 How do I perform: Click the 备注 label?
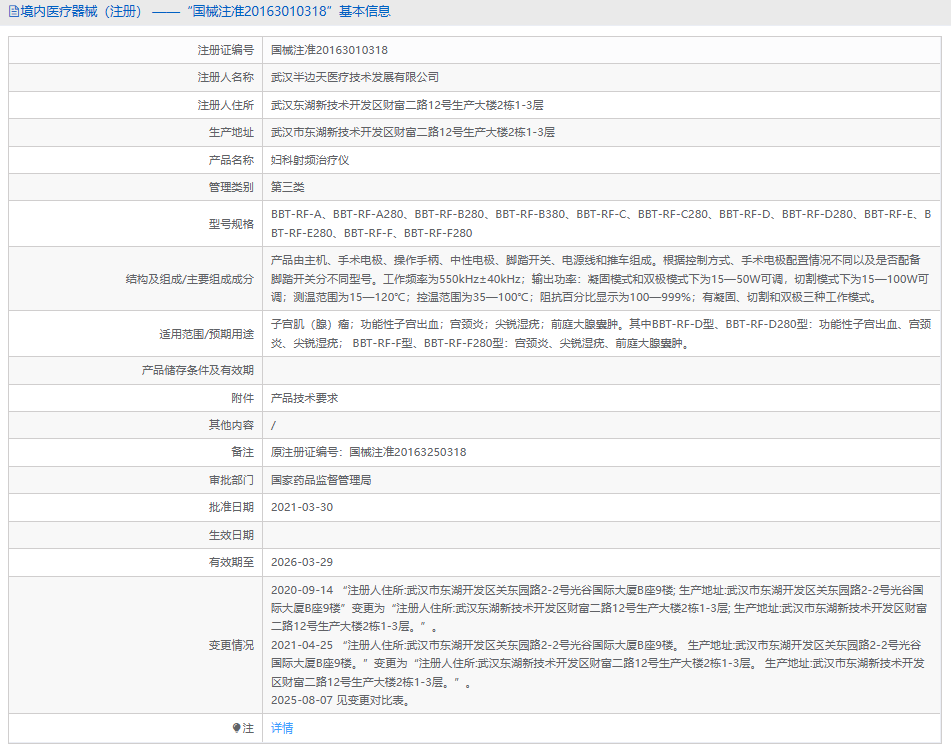243,452
